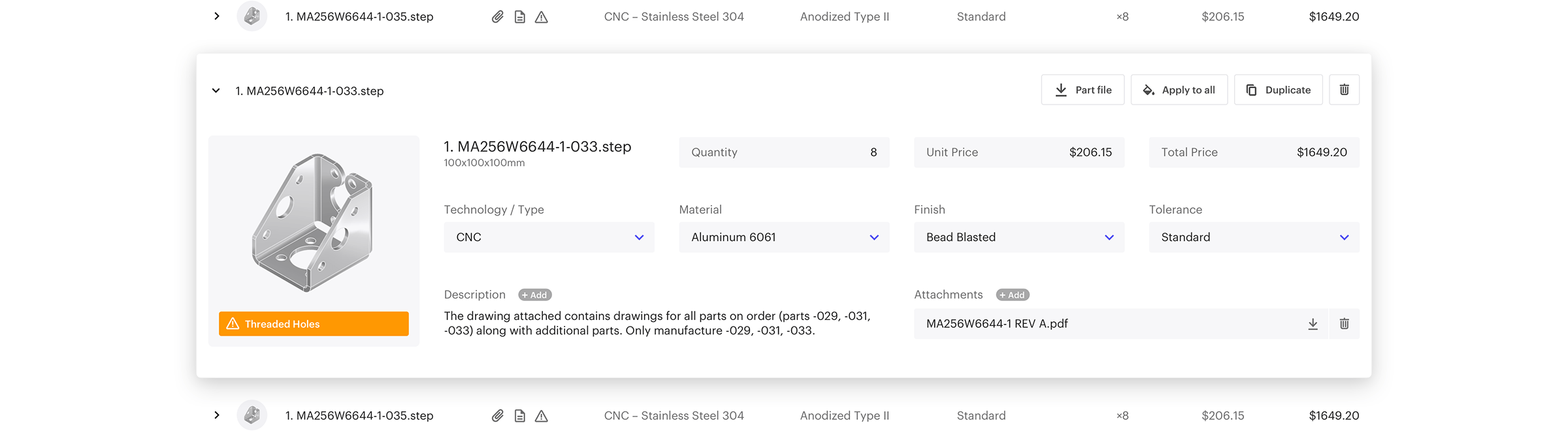This screenshot has height=431, width=1568.
Task: Click the paperclip attachment icon in top row
Action: [x=497, y=17]
